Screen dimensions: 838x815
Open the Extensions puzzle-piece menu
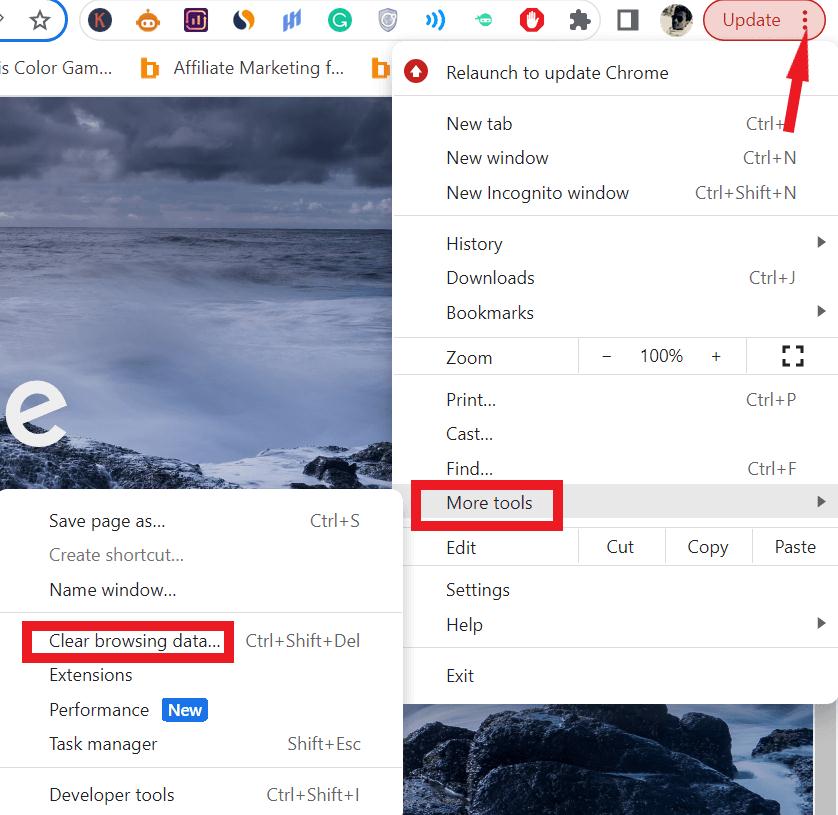pyautogui.click(x=579, y=21)
